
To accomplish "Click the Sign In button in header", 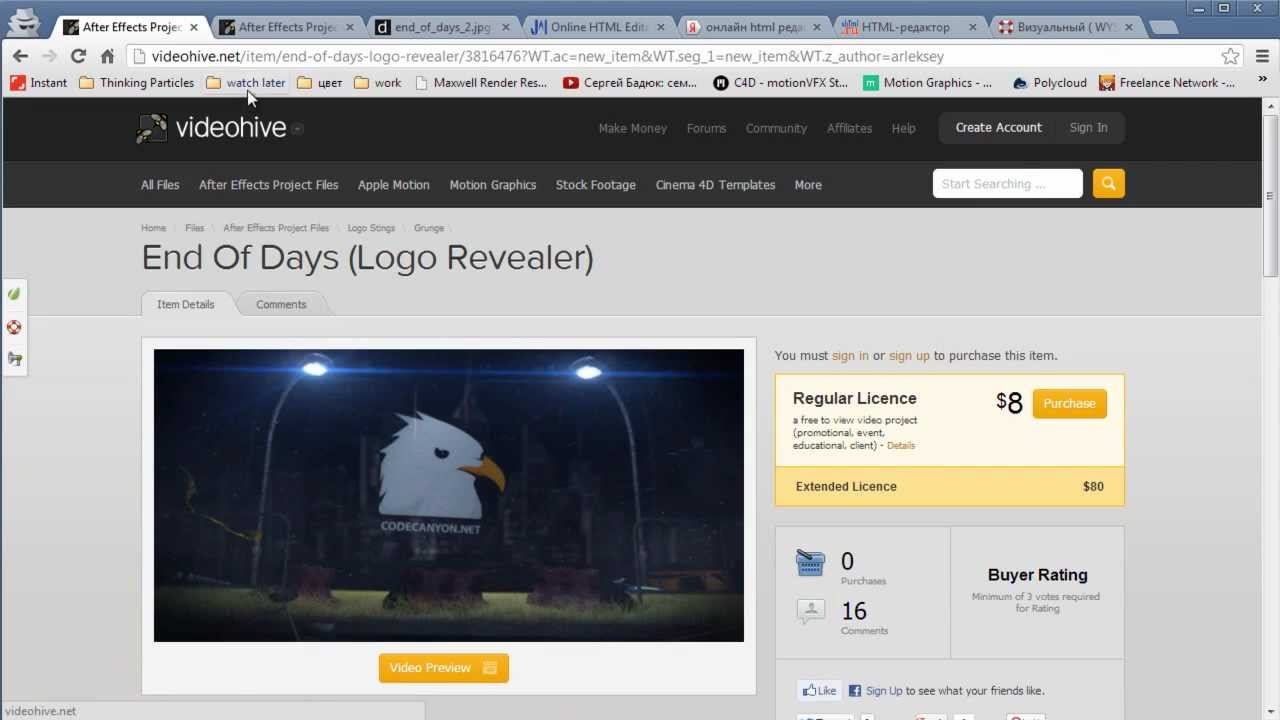I will click(1088, 128).
